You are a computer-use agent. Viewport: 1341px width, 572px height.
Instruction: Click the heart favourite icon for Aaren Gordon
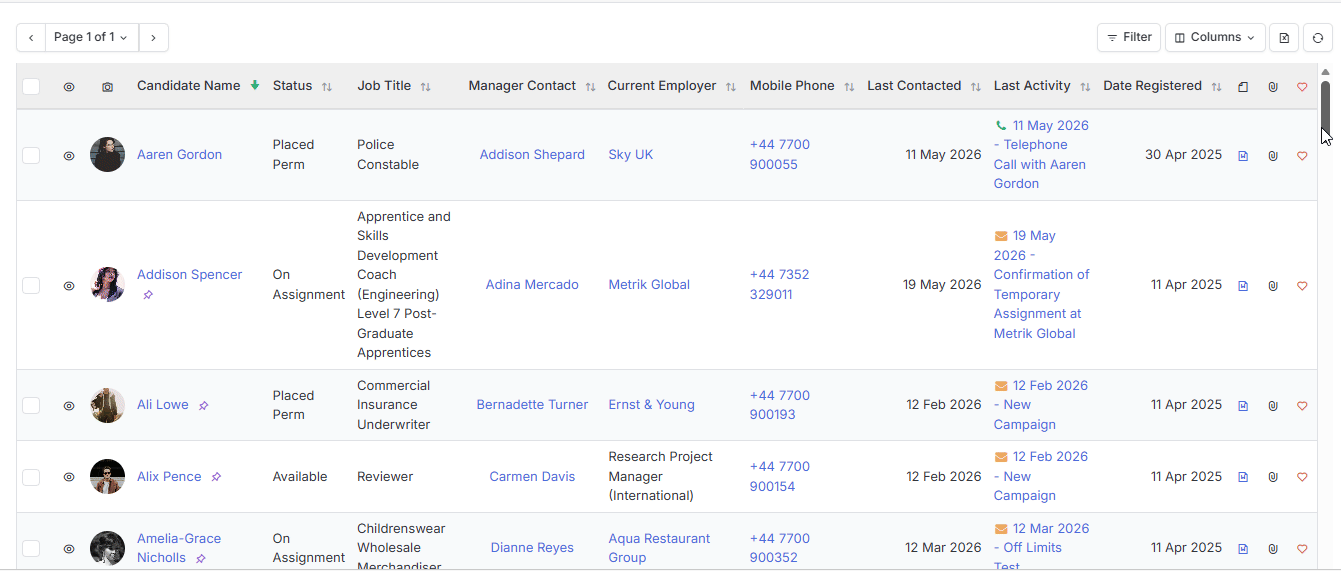click(x=1302, y=156)
